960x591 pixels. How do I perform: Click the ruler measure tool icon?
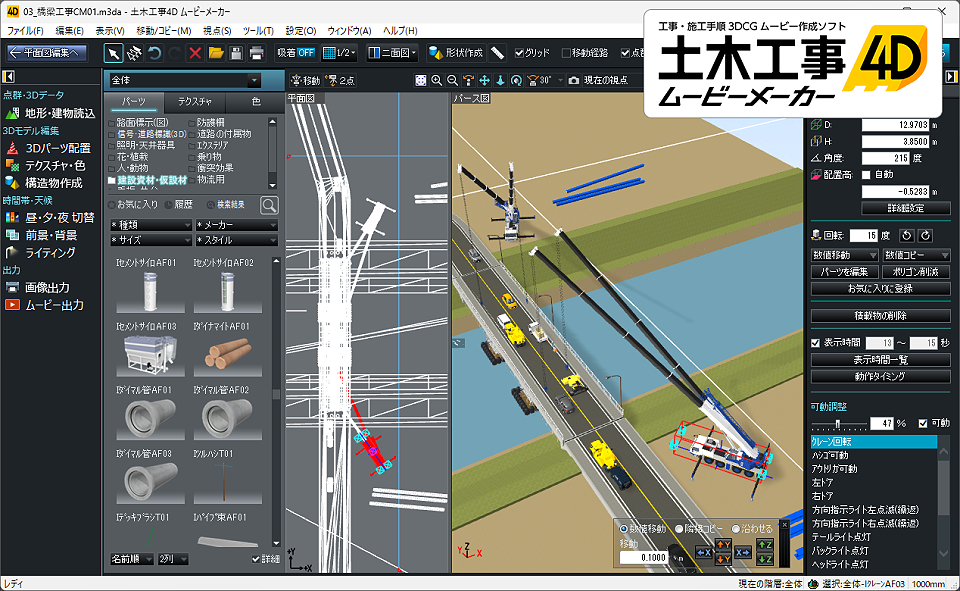tap(497, 53)
